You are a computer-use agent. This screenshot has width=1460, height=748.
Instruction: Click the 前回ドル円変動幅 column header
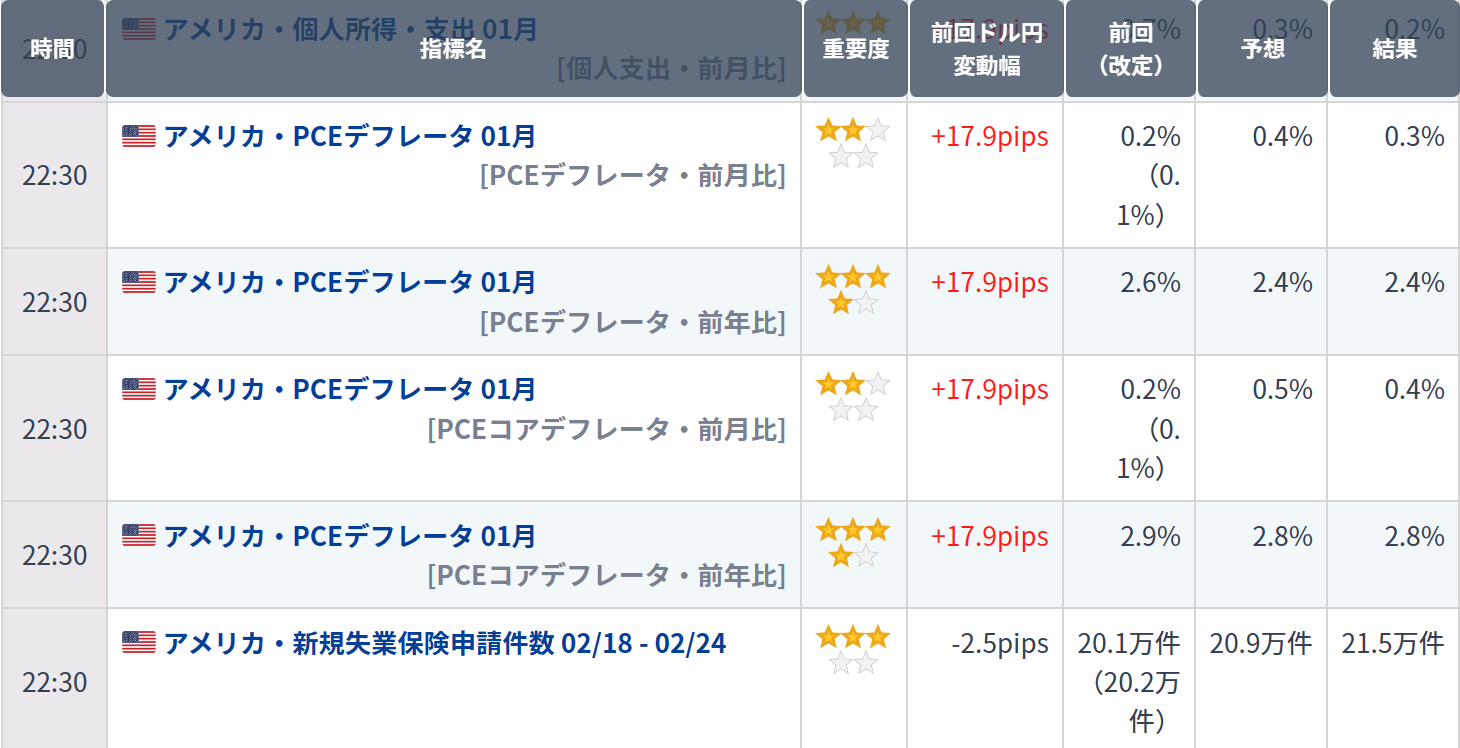[986, 49]
